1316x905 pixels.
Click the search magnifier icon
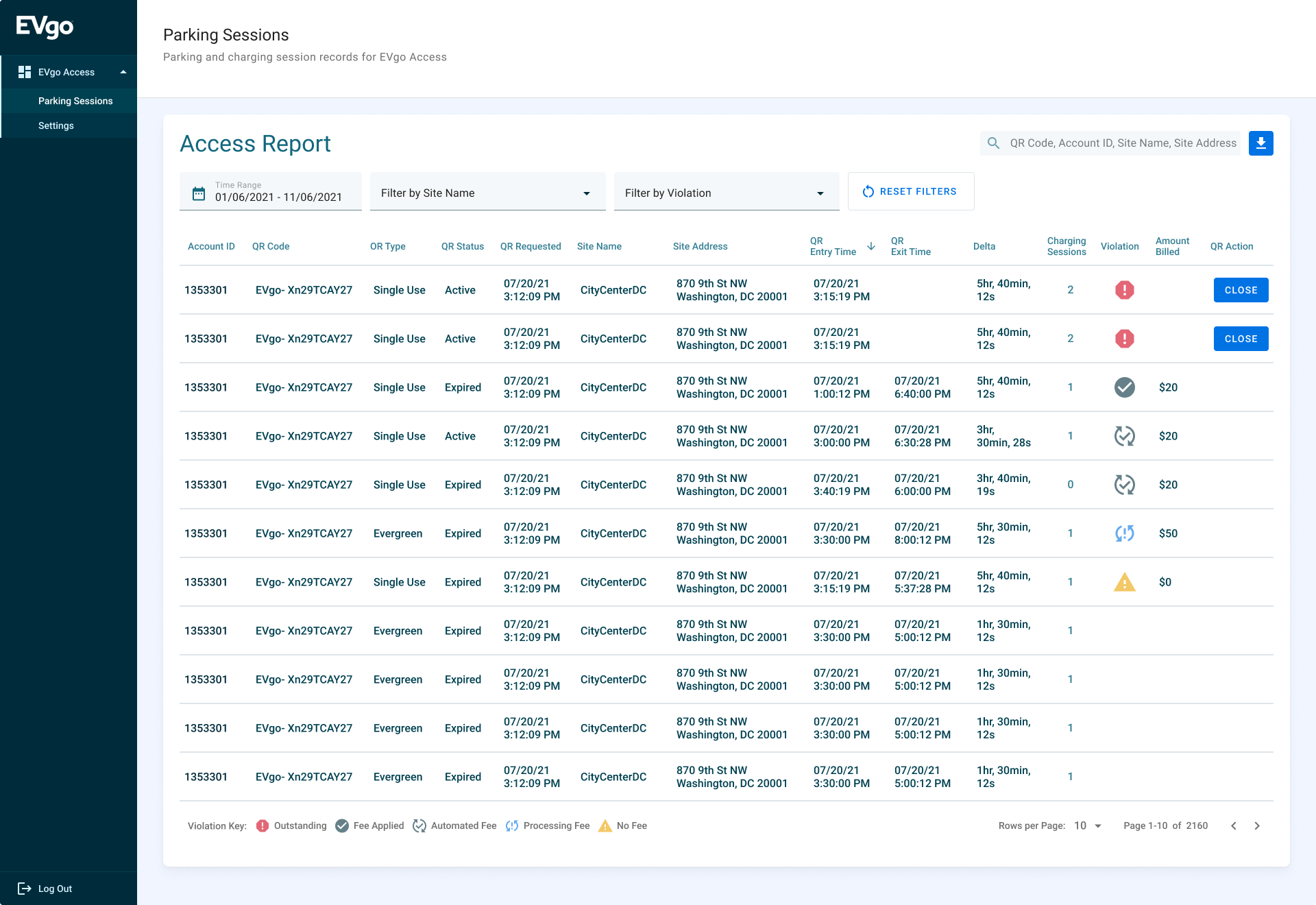(x=993, y=143)
